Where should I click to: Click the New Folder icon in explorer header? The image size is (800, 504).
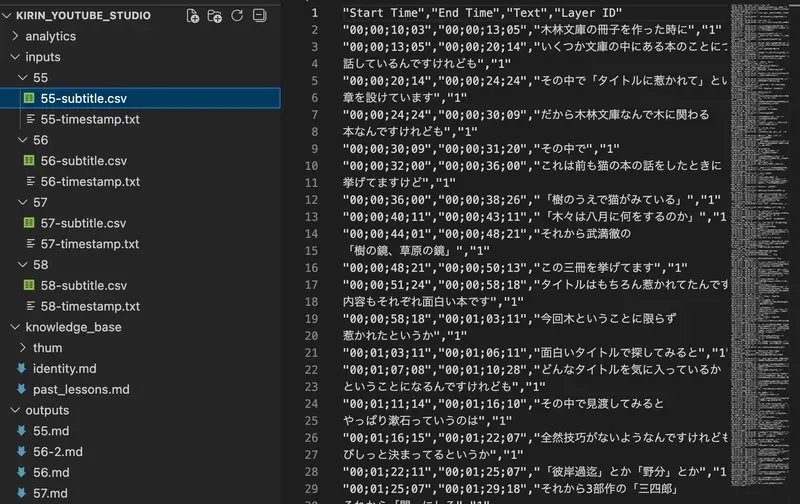tap(215, 16)
